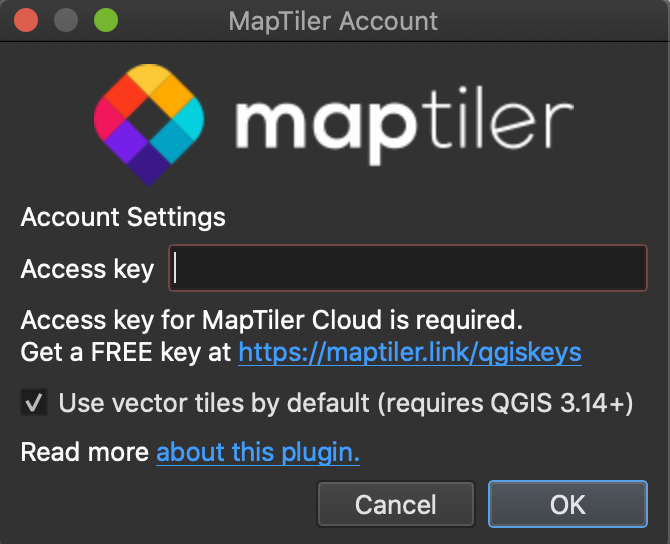The width and height of the screenshot is (670, 544).
Task: Click the MapTiler Account title bar
Action: point(333,21)
